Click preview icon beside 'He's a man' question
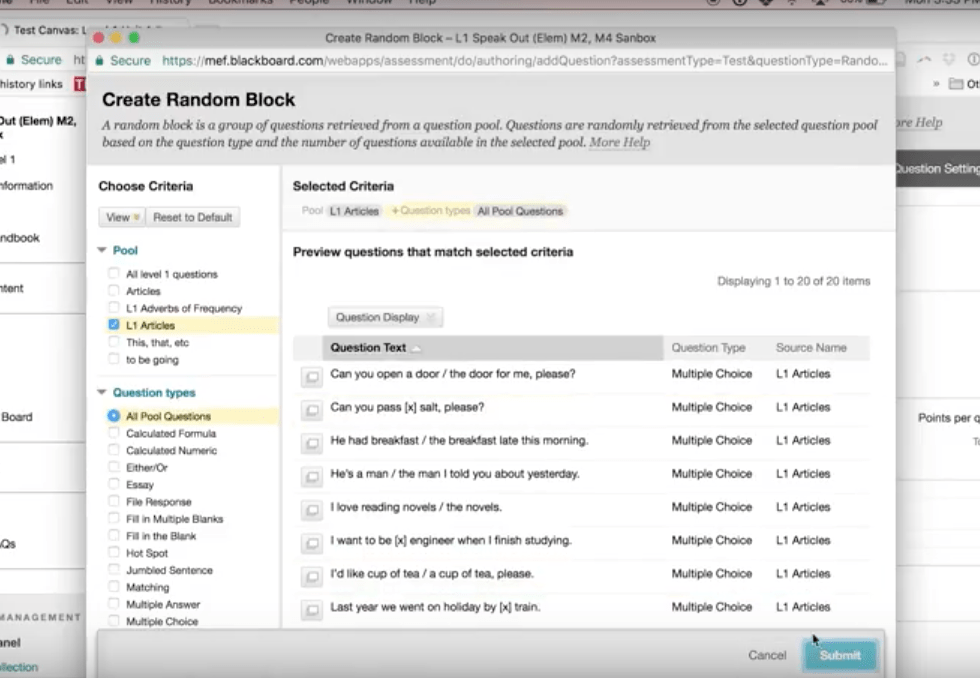 tap(312, 476)
